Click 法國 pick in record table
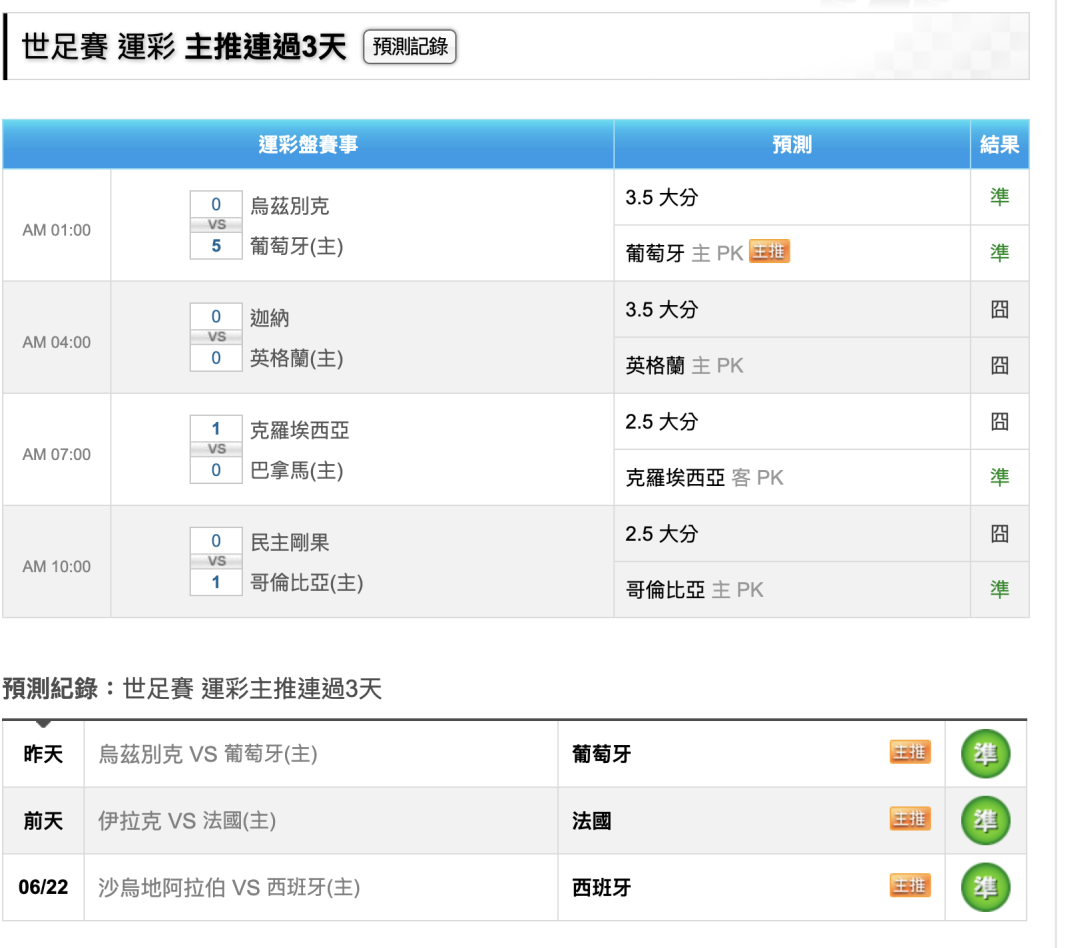This screenshot has height=948, width=1080. [592, 821]
